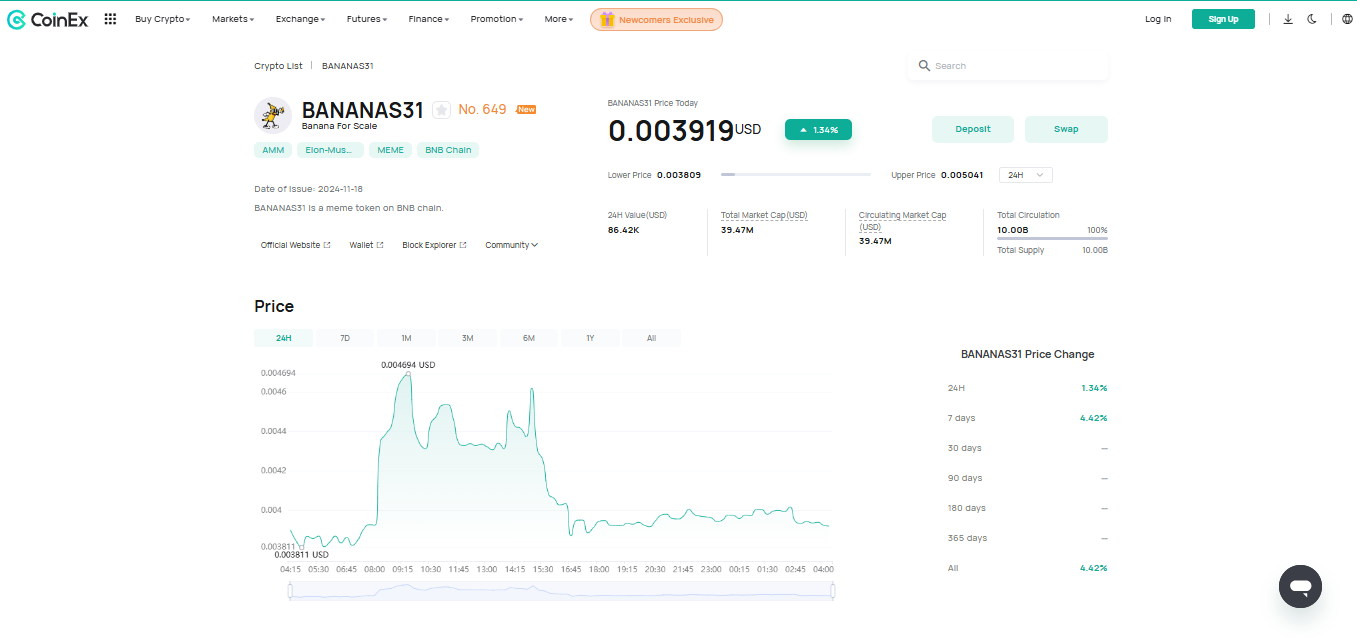Click the Log In button
Screen dimensions: 1357x638
1158,19
